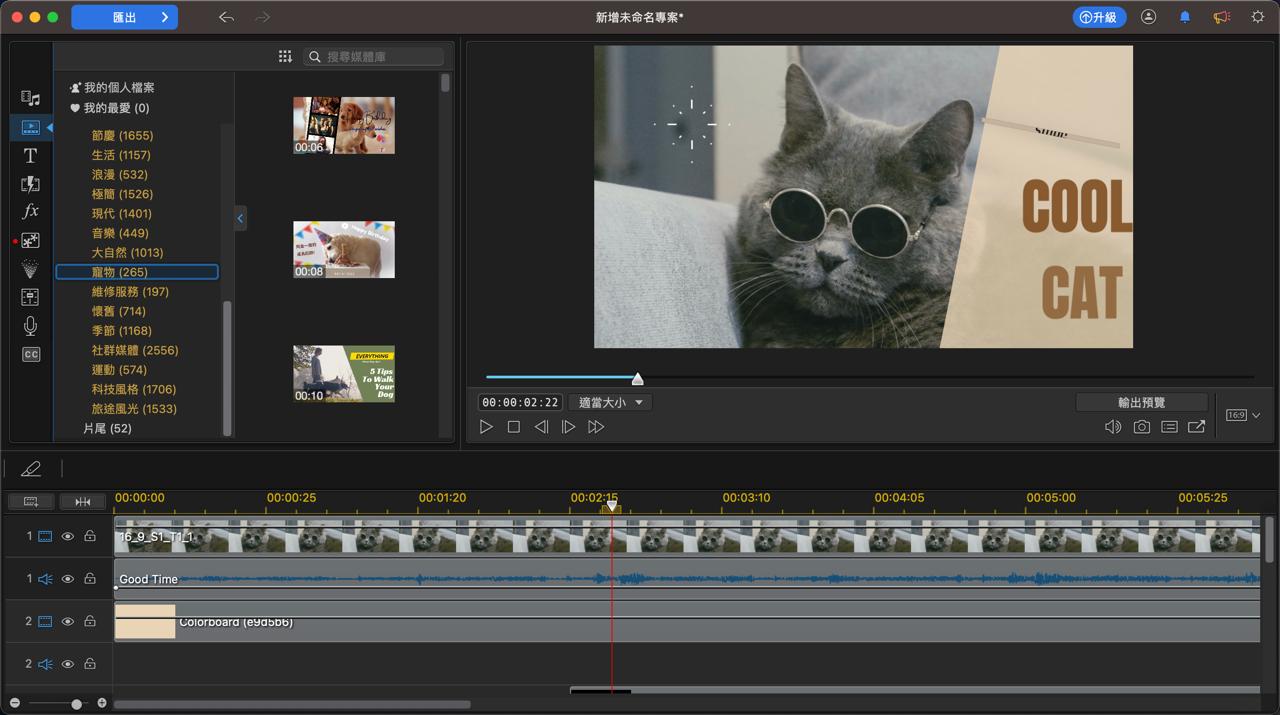
Task: Open the Effects room (fx icon)
Action: (30, 212)
